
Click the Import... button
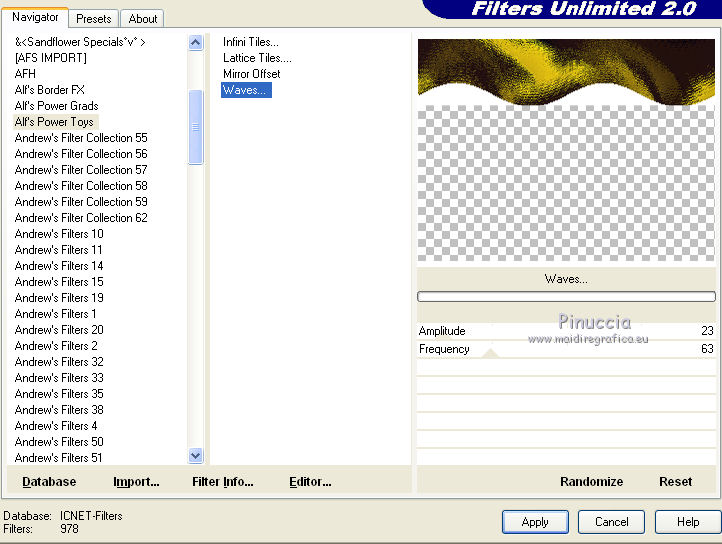click(x=136, y=482)
